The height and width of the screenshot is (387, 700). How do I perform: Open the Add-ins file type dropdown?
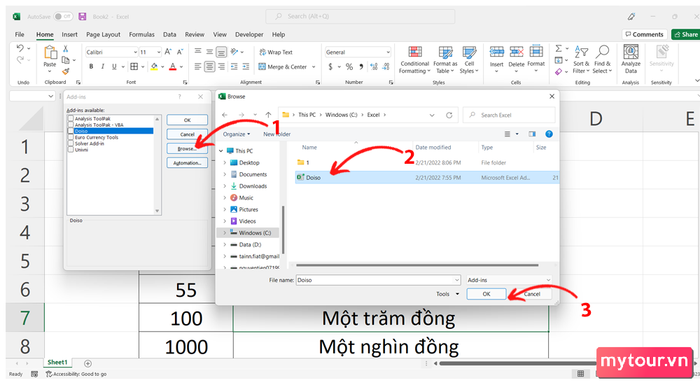[x=509, y=280]
